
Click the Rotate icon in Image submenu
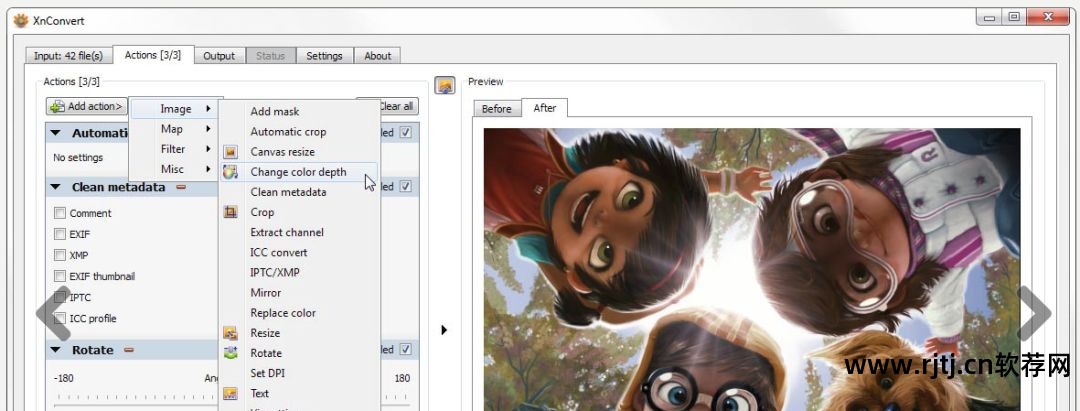231,353
